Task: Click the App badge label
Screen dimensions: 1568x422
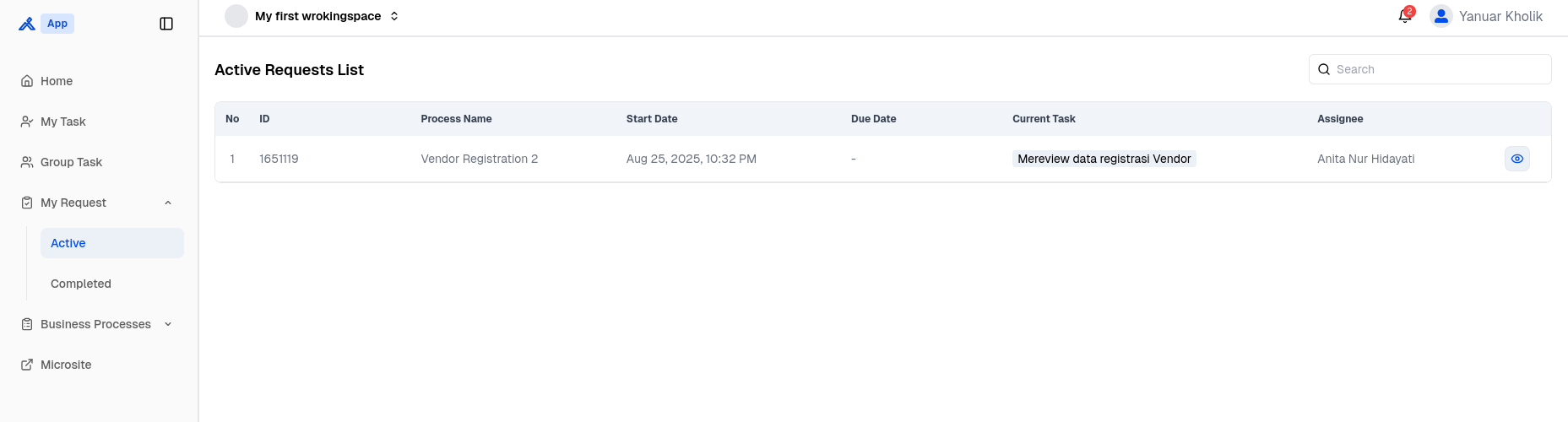Action: tap(57, 24)
